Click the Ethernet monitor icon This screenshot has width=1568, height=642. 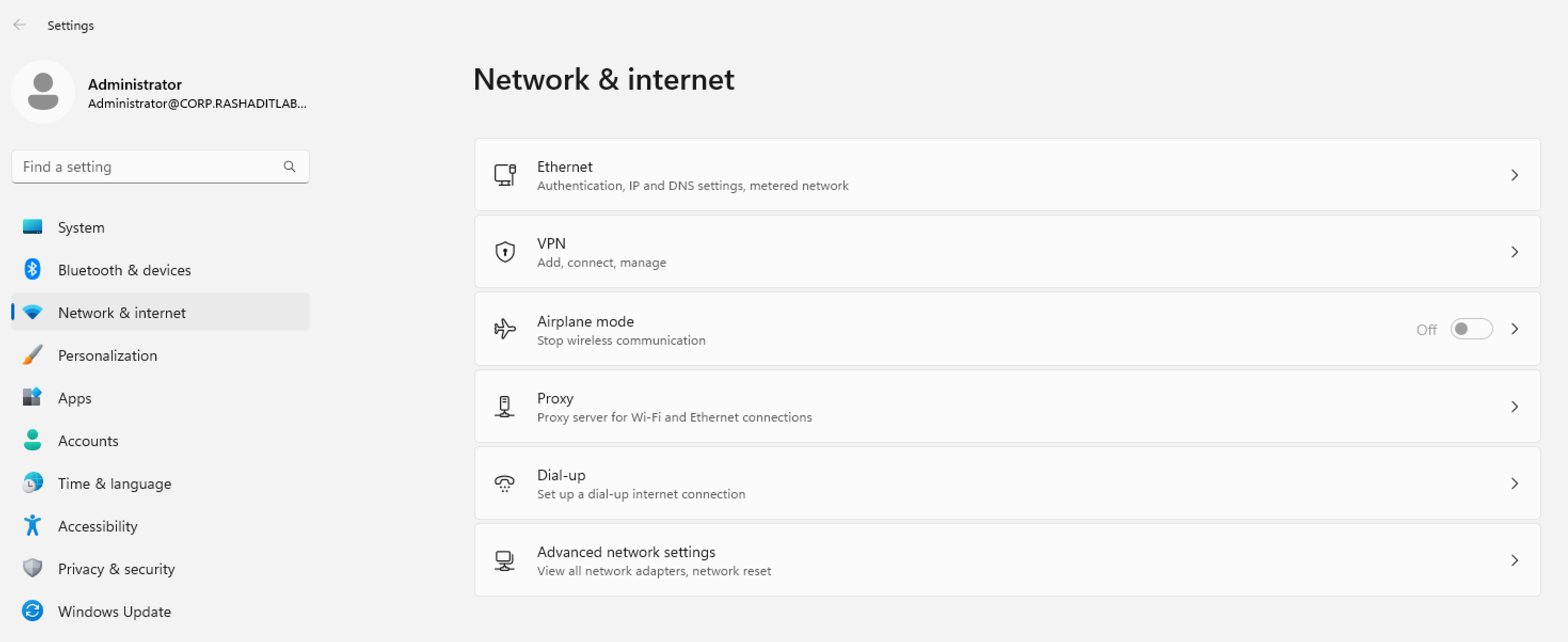pos(505,175)
